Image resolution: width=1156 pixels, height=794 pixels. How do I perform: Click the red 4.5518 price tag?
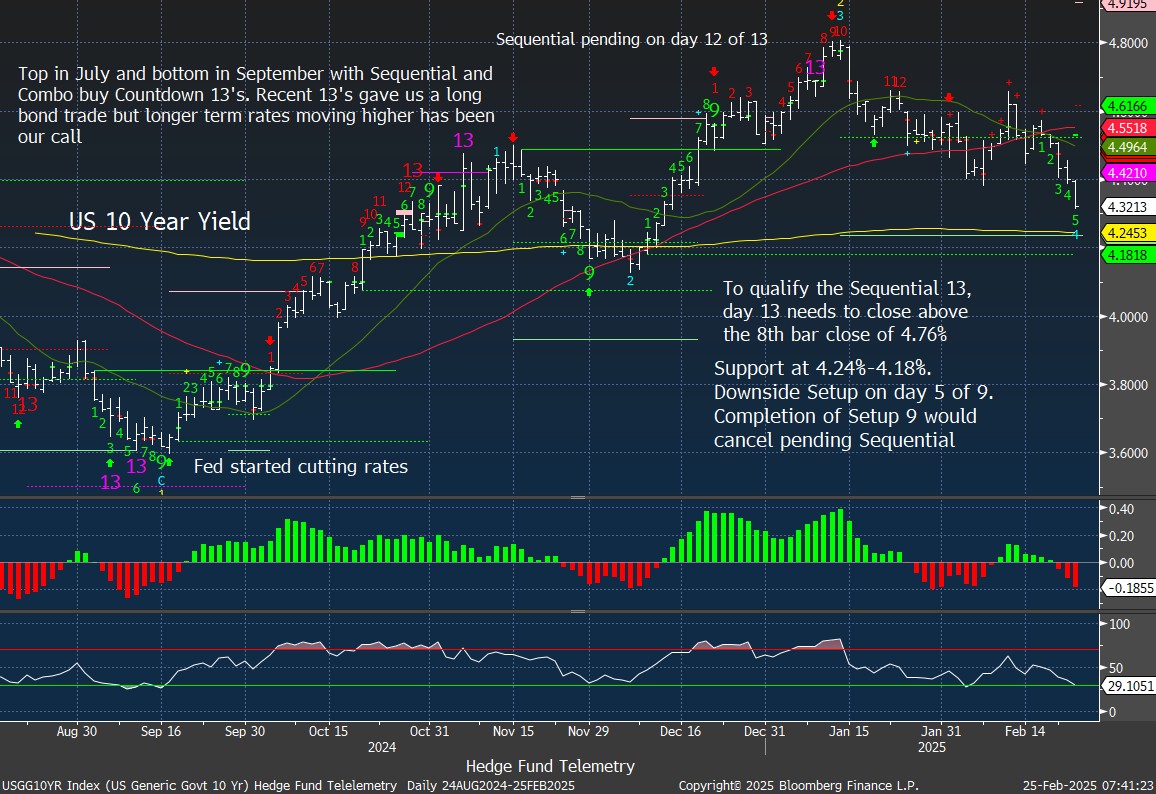point(1128,128)
